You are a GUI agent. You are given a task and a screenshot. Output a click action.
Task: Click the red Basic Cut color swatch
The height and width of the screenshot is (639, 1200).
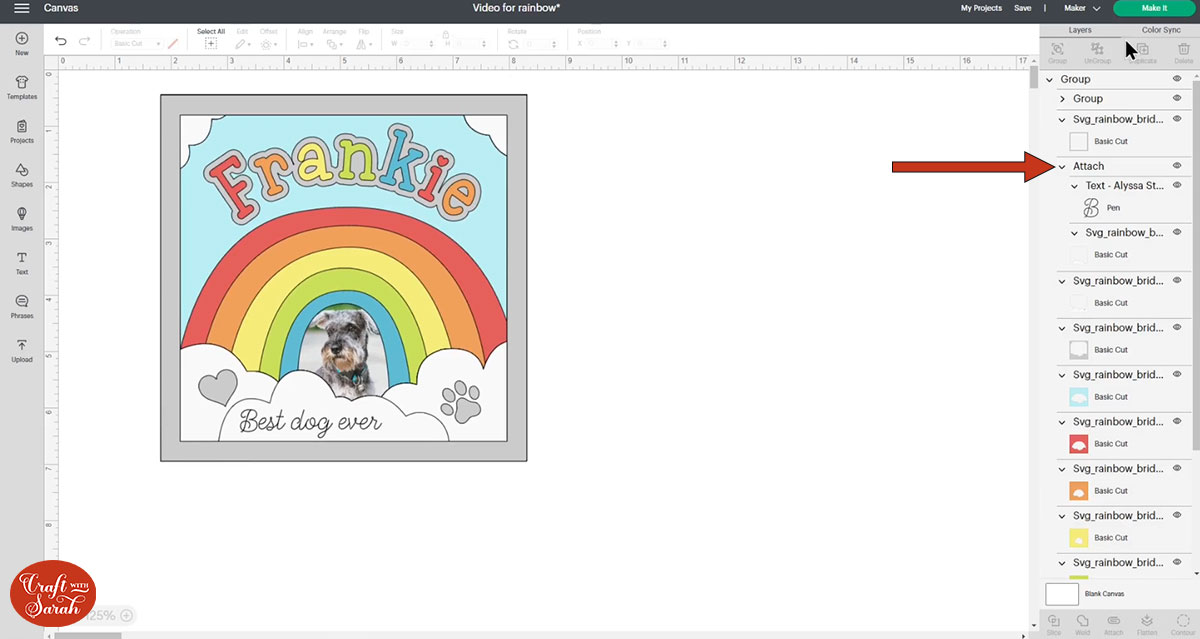coord(1078,443)
